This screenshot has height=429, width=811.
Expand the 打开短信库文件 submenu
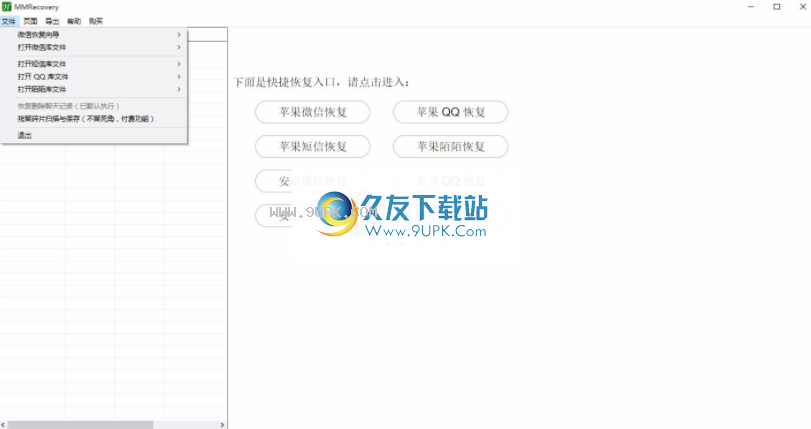pyautogui.click(x=94, y=64)
